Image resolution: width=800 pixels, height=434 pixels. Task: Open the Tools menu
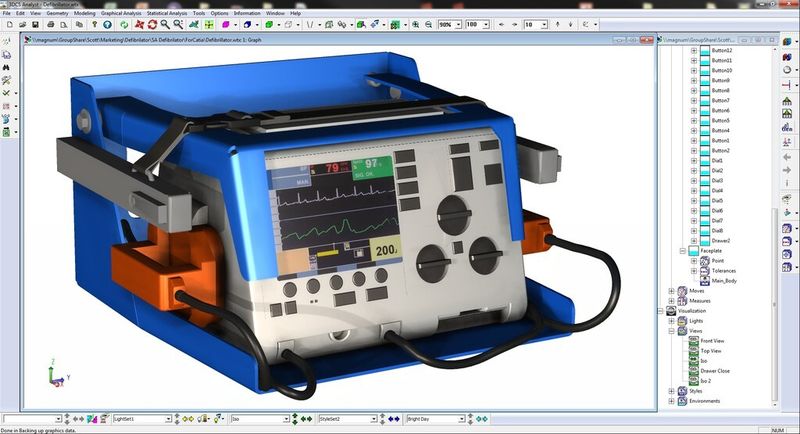pos(199,13)
